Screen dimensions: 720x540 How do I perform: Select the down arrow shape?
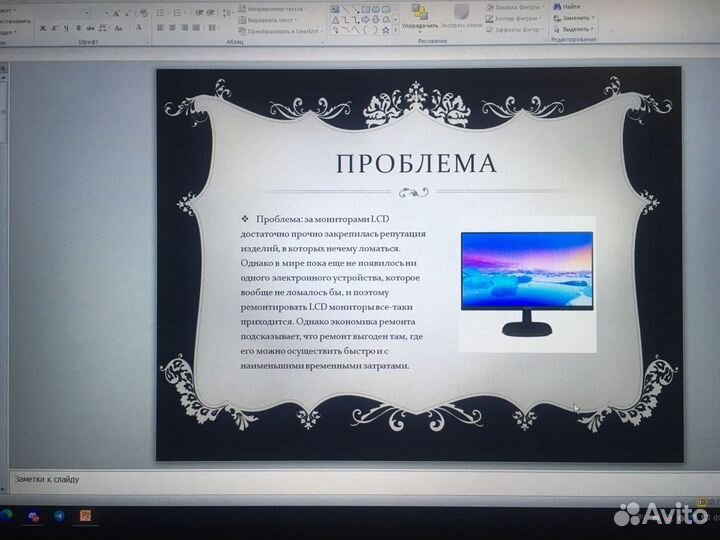(x=376, y=20)
